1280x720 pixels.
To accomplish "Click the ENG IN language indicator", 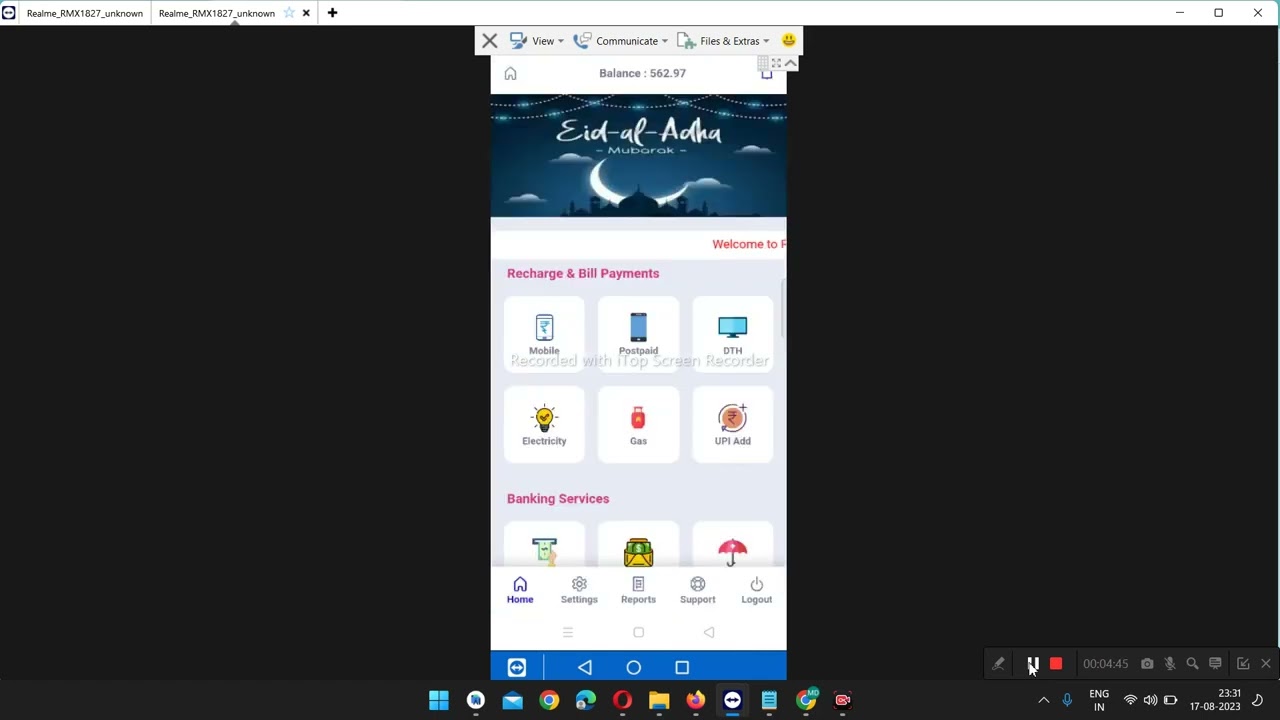I will pos(1099,700).
